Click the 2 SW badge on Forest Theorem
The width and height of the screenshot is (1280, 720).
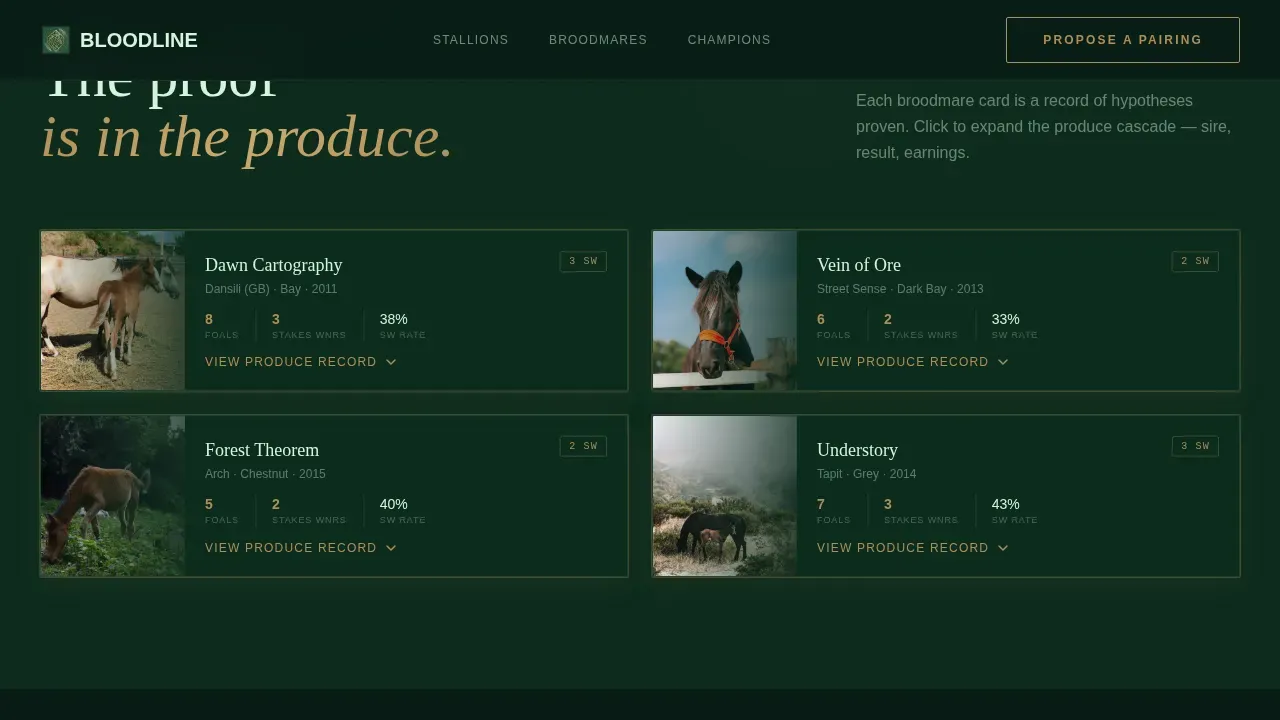[x=583, y=446]
